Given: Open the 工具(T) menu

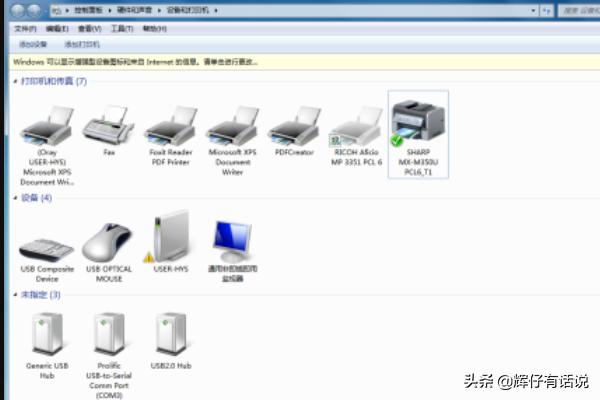Looking at the screenshot, I should [122, 29].
